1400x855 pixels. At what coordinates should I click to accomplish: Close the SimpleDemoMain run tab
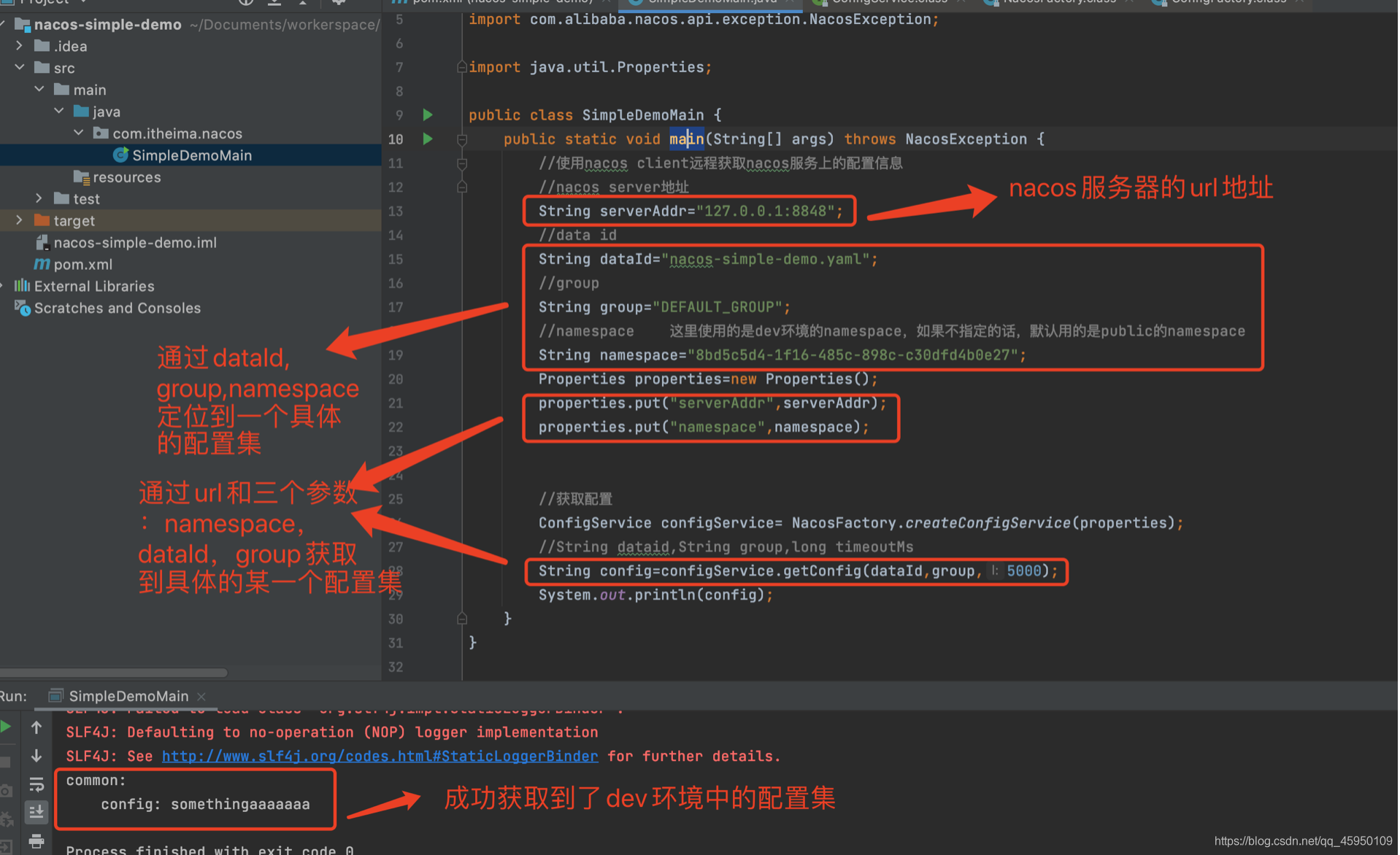[x=201, y=697]
